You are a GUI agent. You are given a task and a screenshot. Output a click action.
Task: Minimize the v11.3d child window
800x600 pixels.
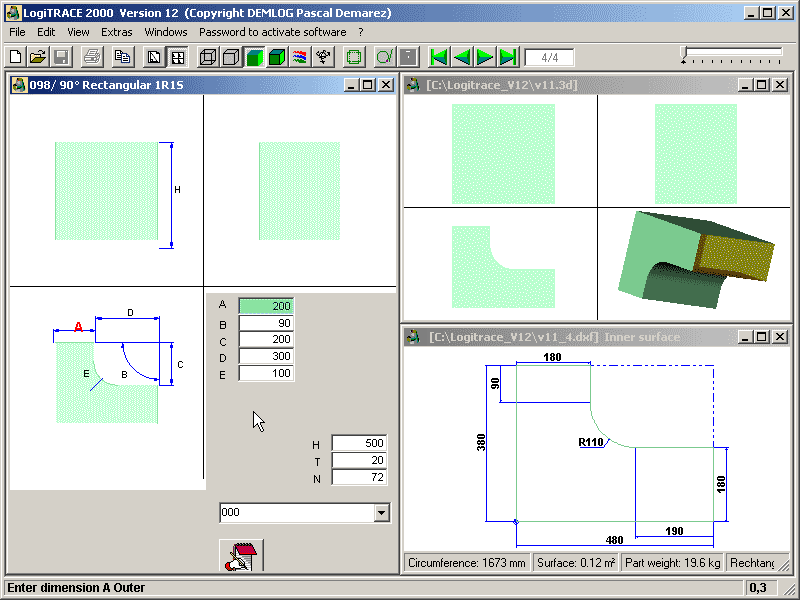coord(745,85)
